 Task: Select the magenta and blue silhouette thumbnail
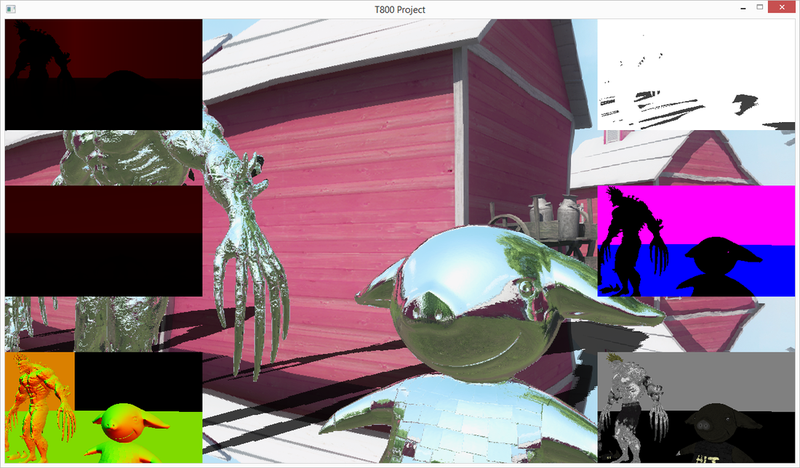pyautogui.click(x=696, y=241)
